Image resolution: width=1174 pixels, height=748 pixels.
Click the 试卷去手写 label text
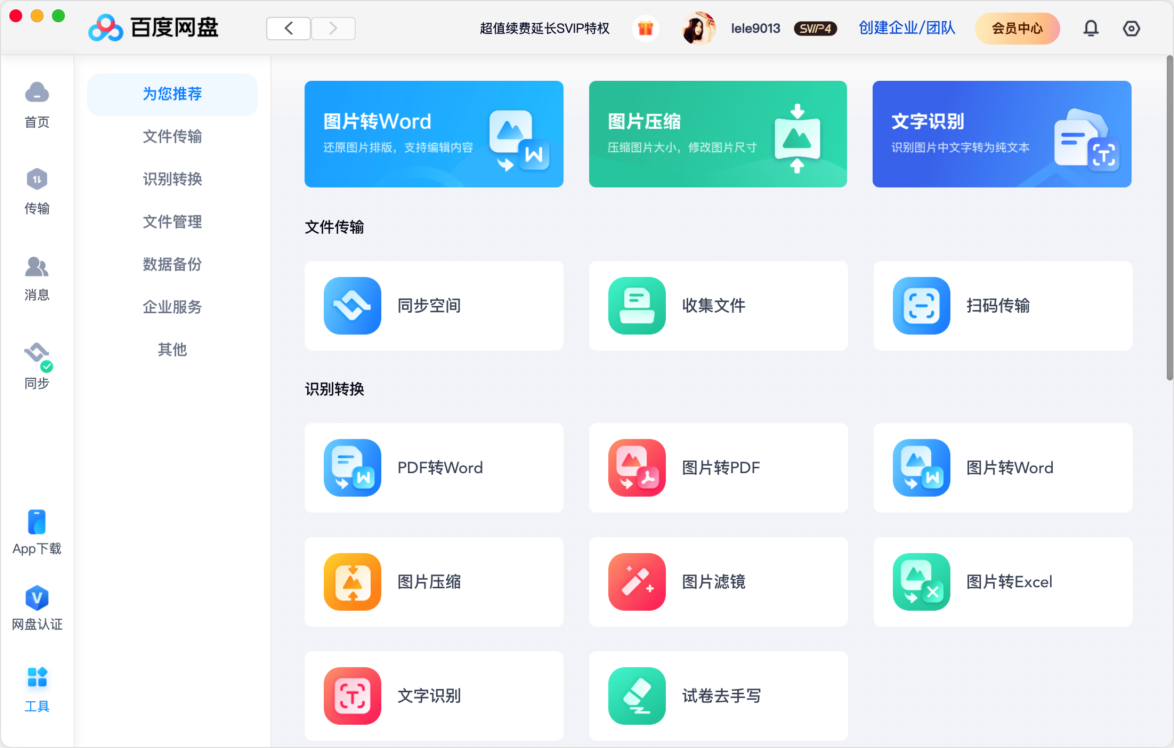(721, 696)
